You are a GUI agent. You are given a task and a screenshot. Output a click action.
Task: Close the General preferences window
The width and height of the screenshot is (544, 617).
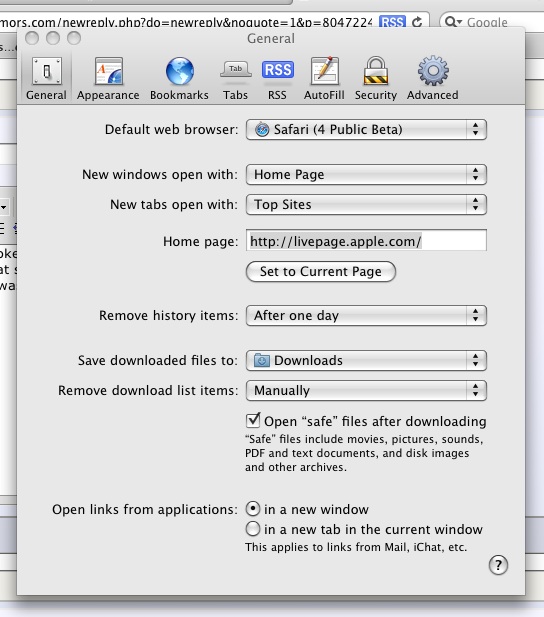tap(32, 38)
